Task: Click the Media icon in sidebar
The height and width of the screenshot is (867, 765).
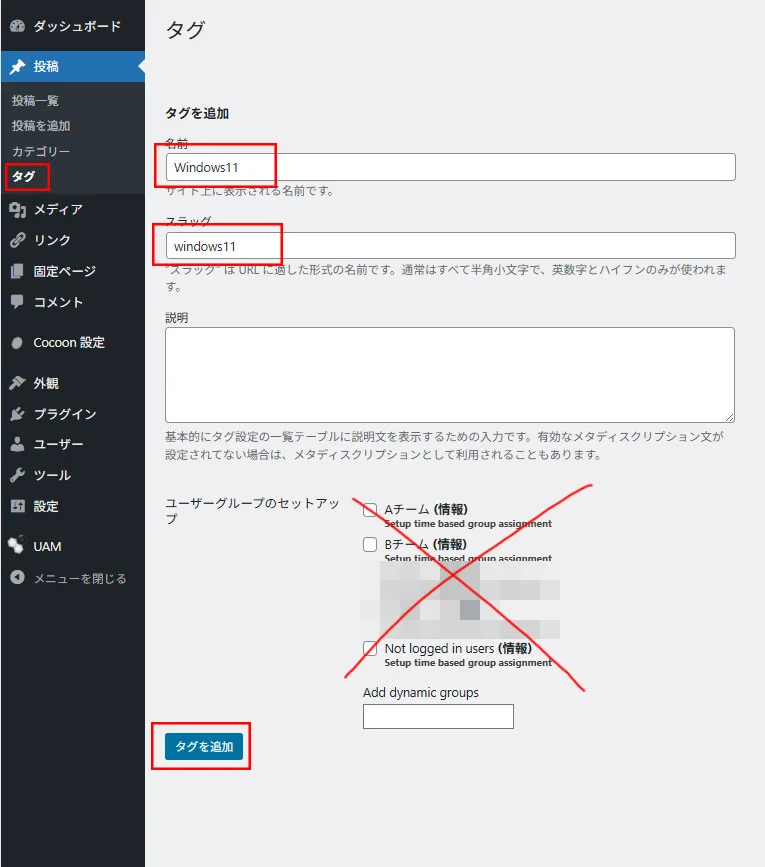Action: (x=17, y=209)
